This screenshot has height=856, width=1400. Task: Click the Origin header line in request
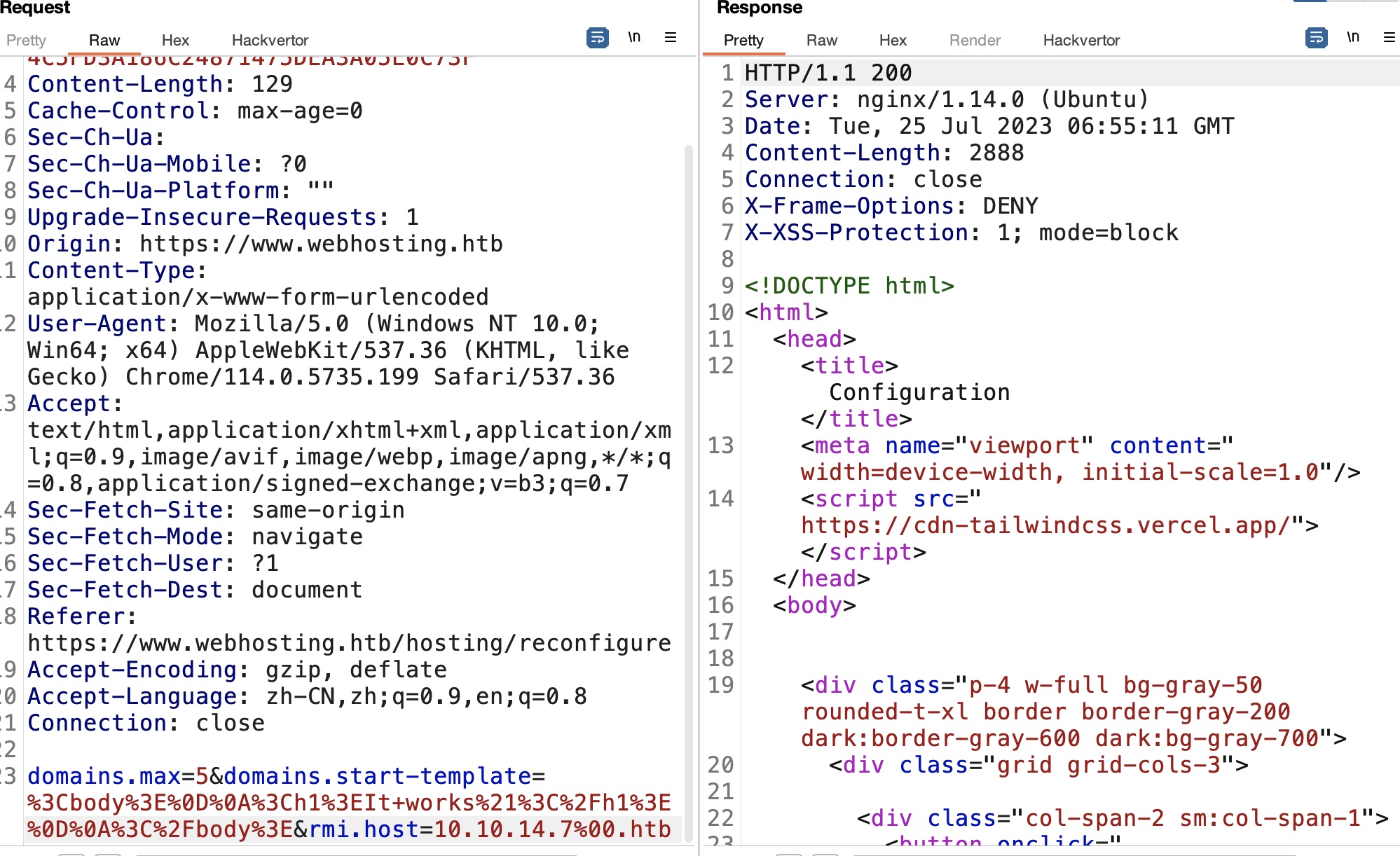pyautogui.click(x=265, y=244)
